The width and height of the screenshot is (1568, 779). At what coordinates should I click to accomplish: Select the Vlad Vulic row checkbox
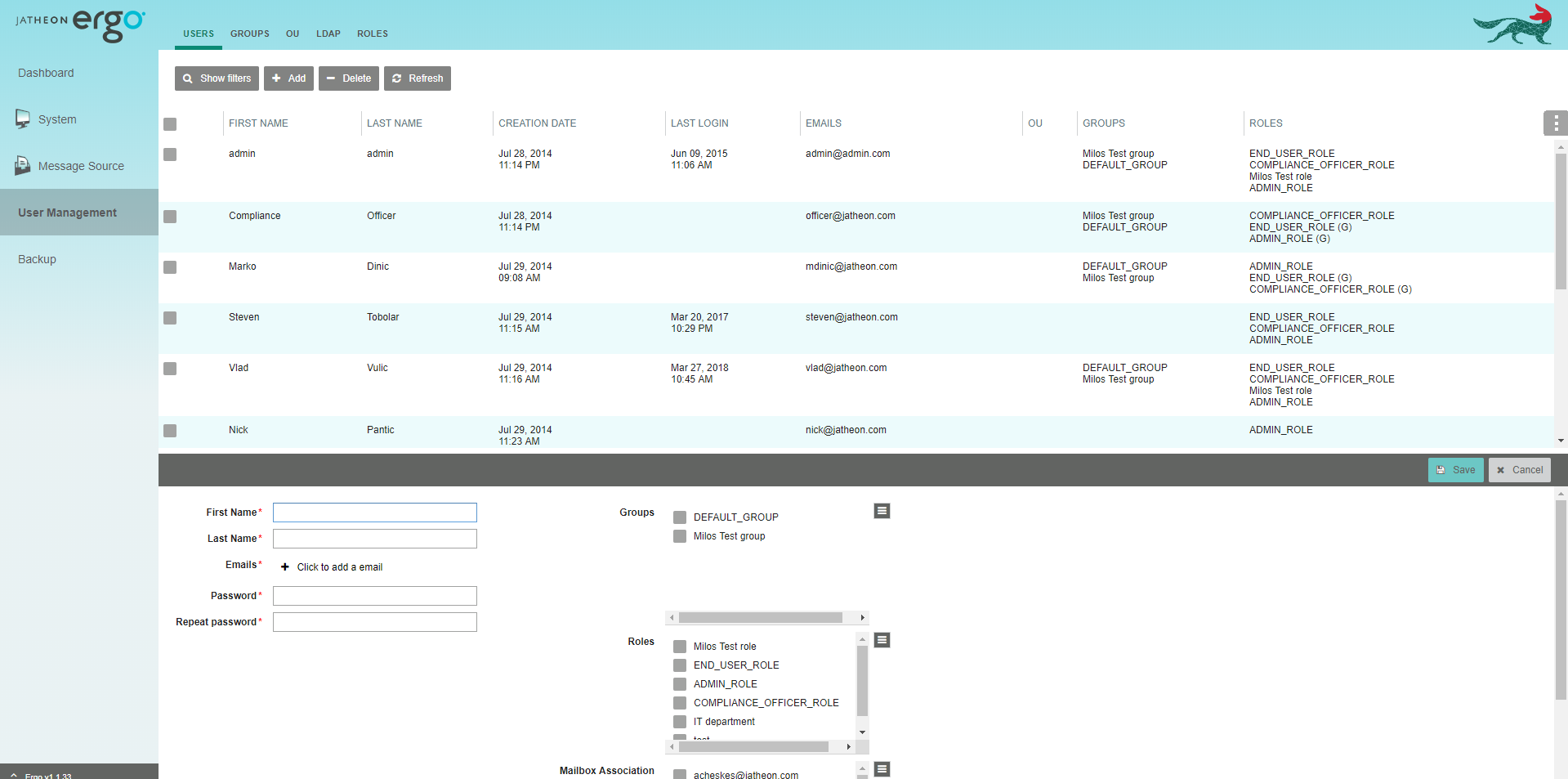170,369
